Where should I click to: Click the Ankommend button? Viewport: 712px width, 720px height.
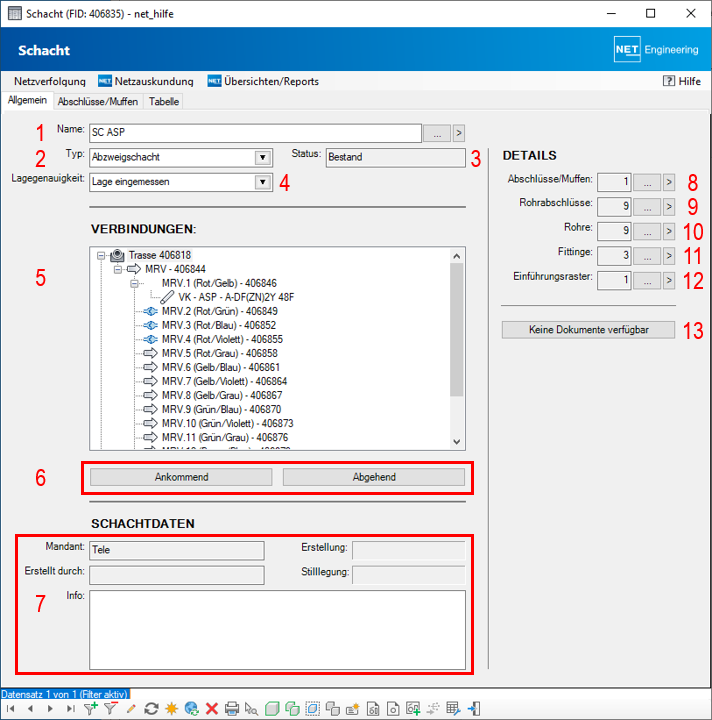(181, 477)
